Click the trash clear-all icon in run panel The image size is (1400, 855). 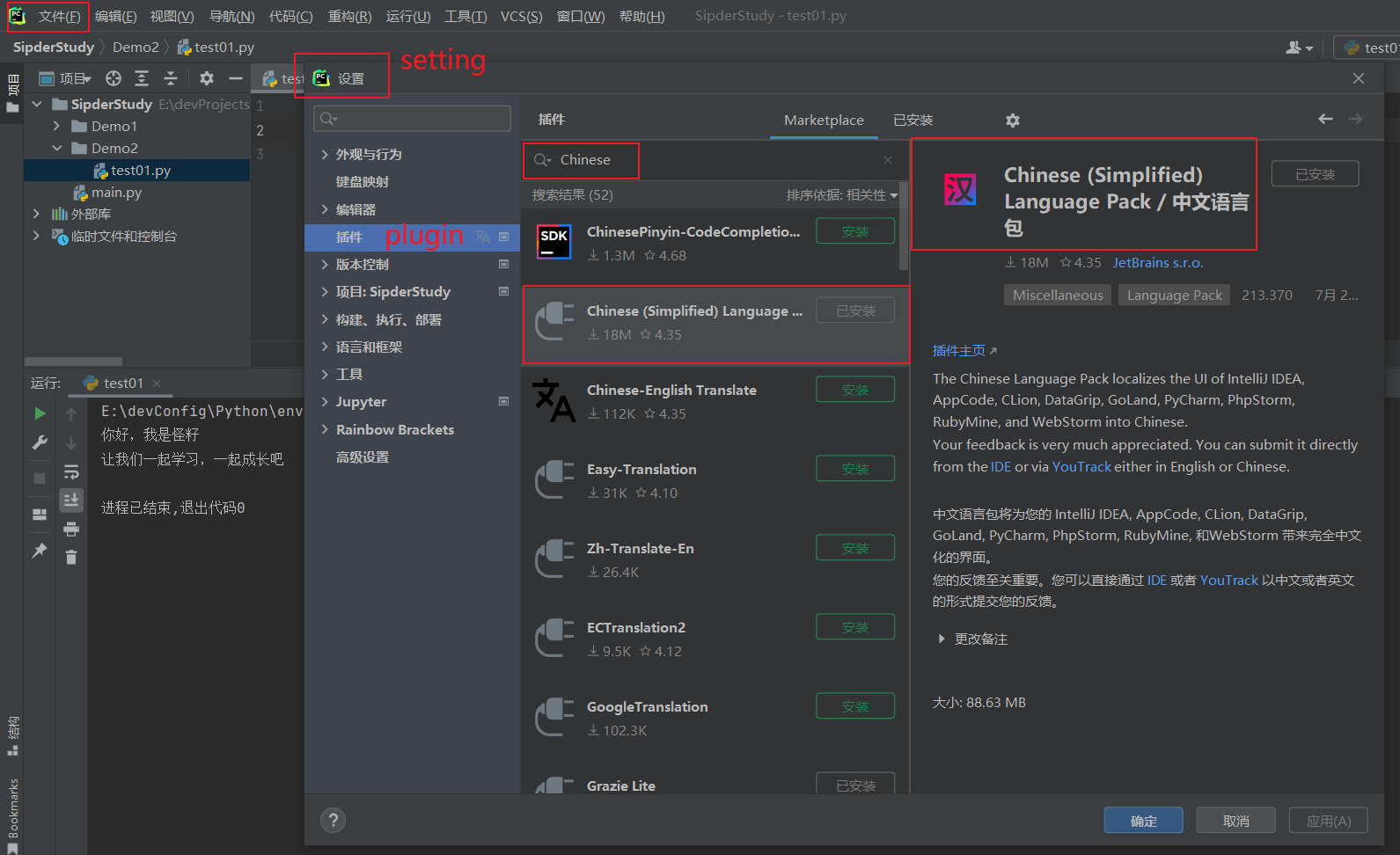(x=71, y=558)
